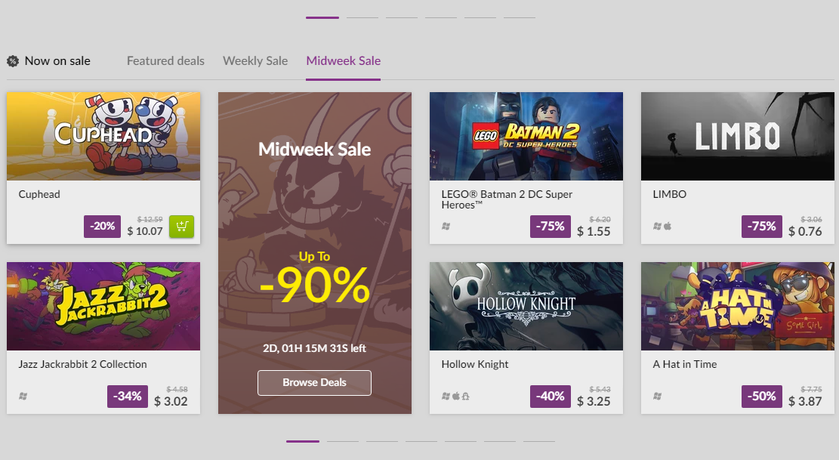Click Windows icon on Jazz Jackrabbit 2 card
This screenshot has height=460, width=839.
pyautogui.click(x=23, y=396)
